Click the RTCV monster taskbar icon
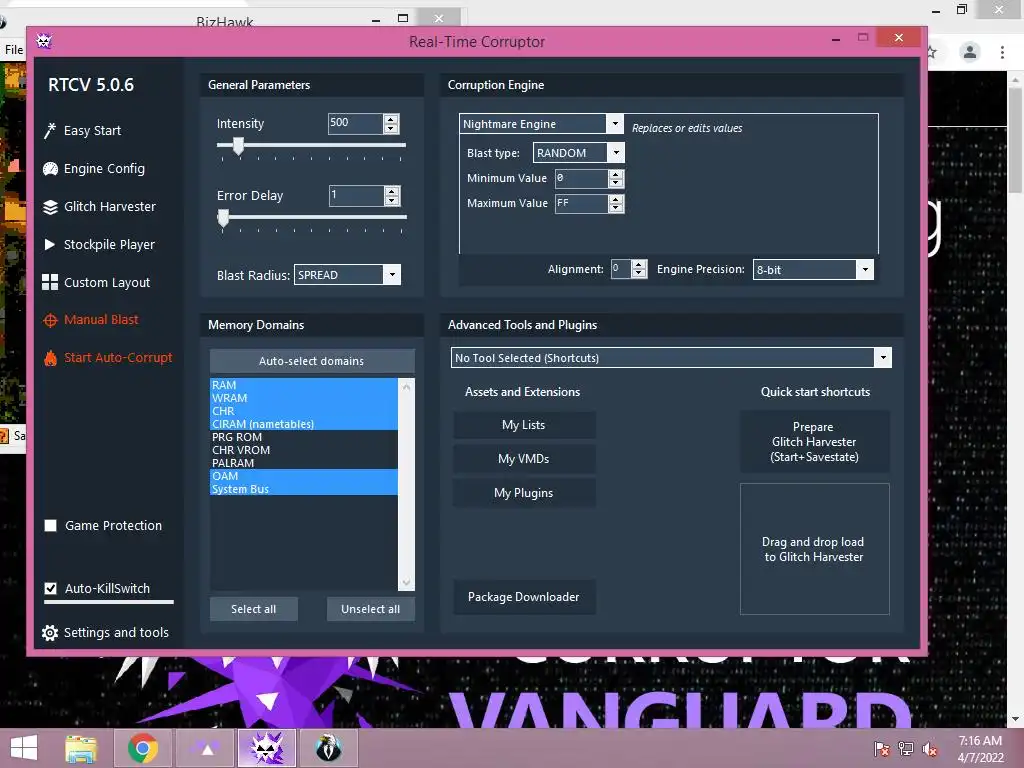 [x=267, y=748]
